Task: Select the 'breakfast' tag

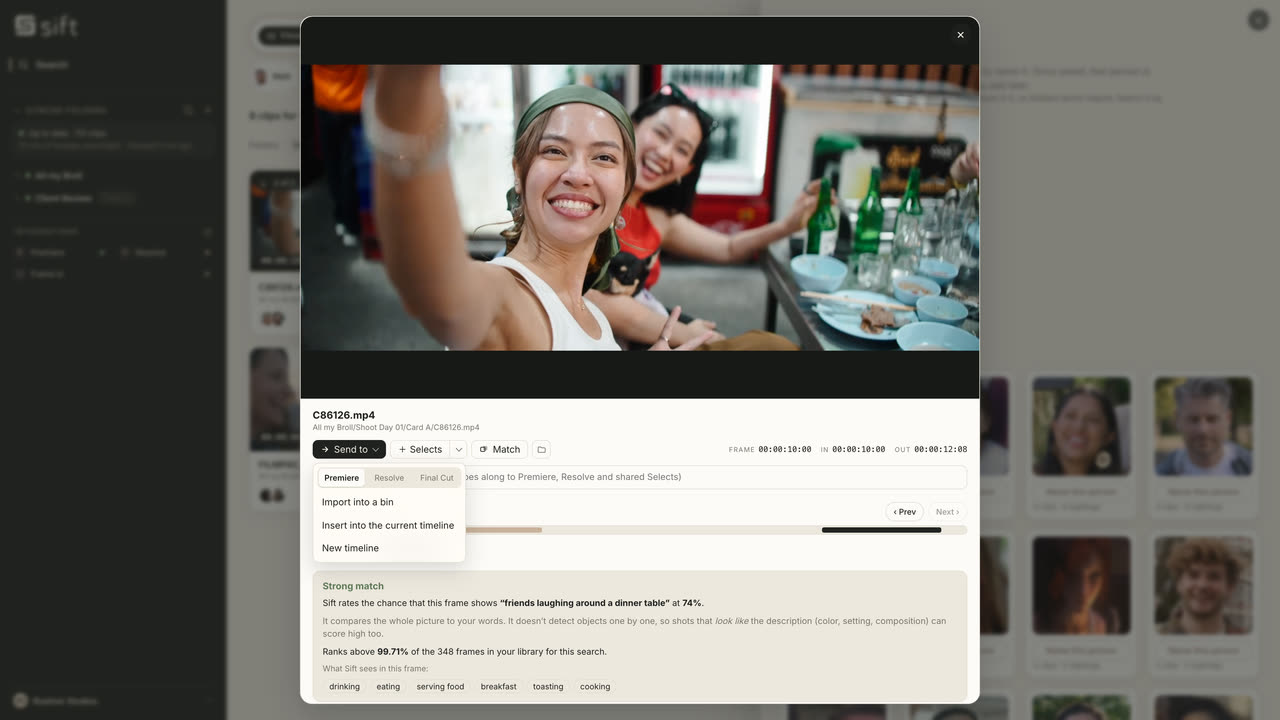Action: click(498, 687)
